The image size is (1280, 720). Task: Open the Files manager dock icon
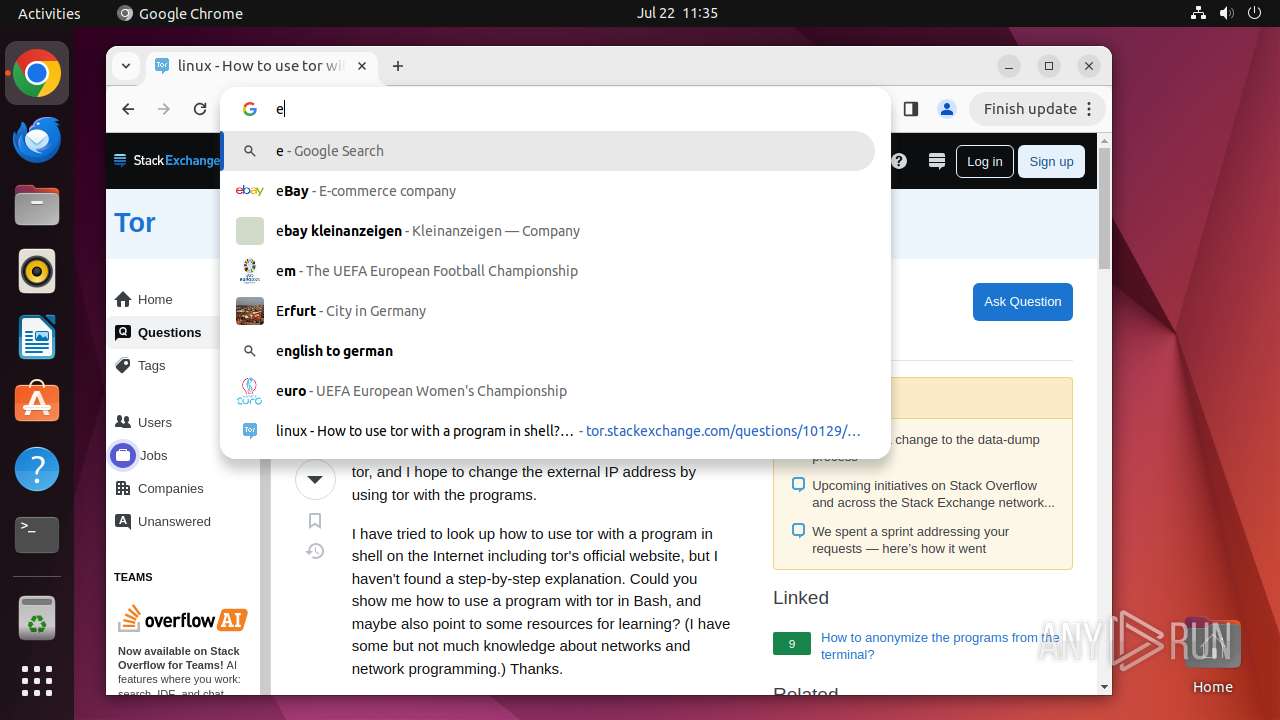pos(37,206)
